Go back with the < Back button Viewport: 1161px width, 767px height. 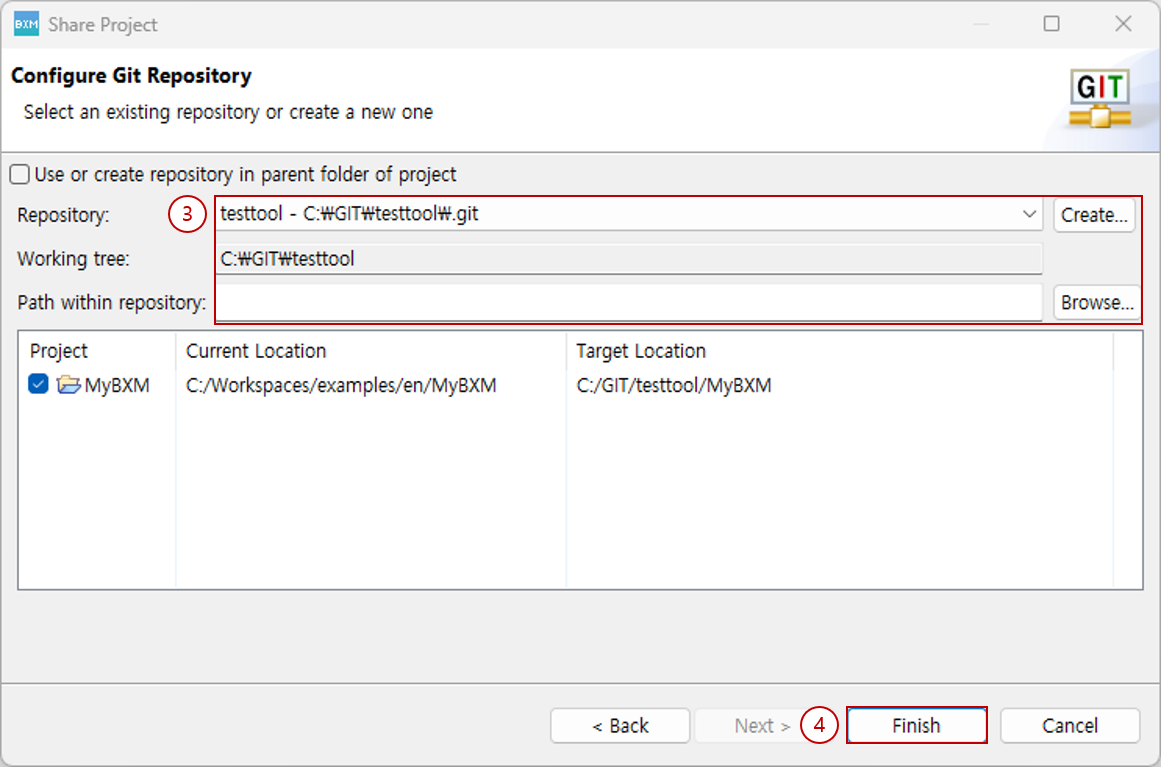(x=620, y=726)
